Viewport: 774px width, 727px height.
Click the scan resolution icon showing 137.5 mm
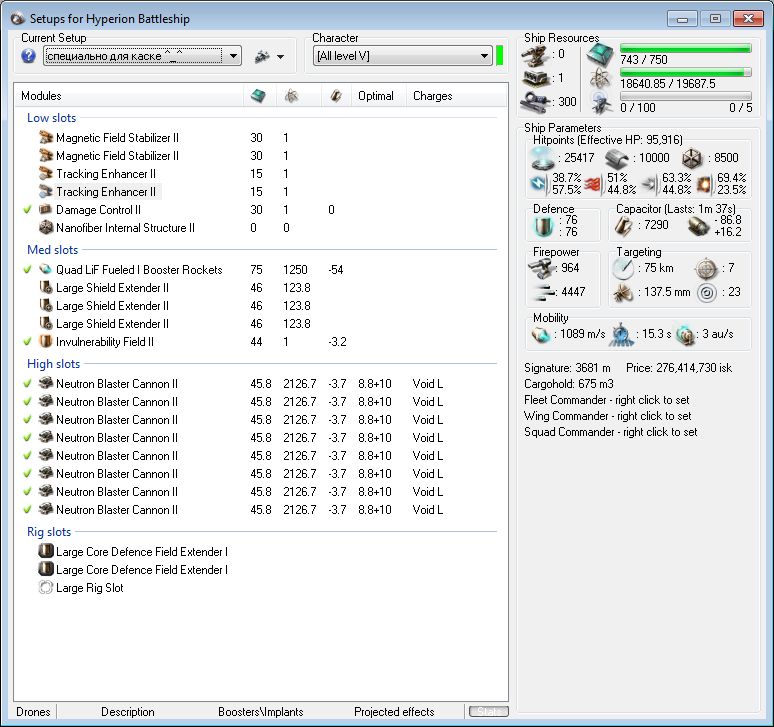623,293
